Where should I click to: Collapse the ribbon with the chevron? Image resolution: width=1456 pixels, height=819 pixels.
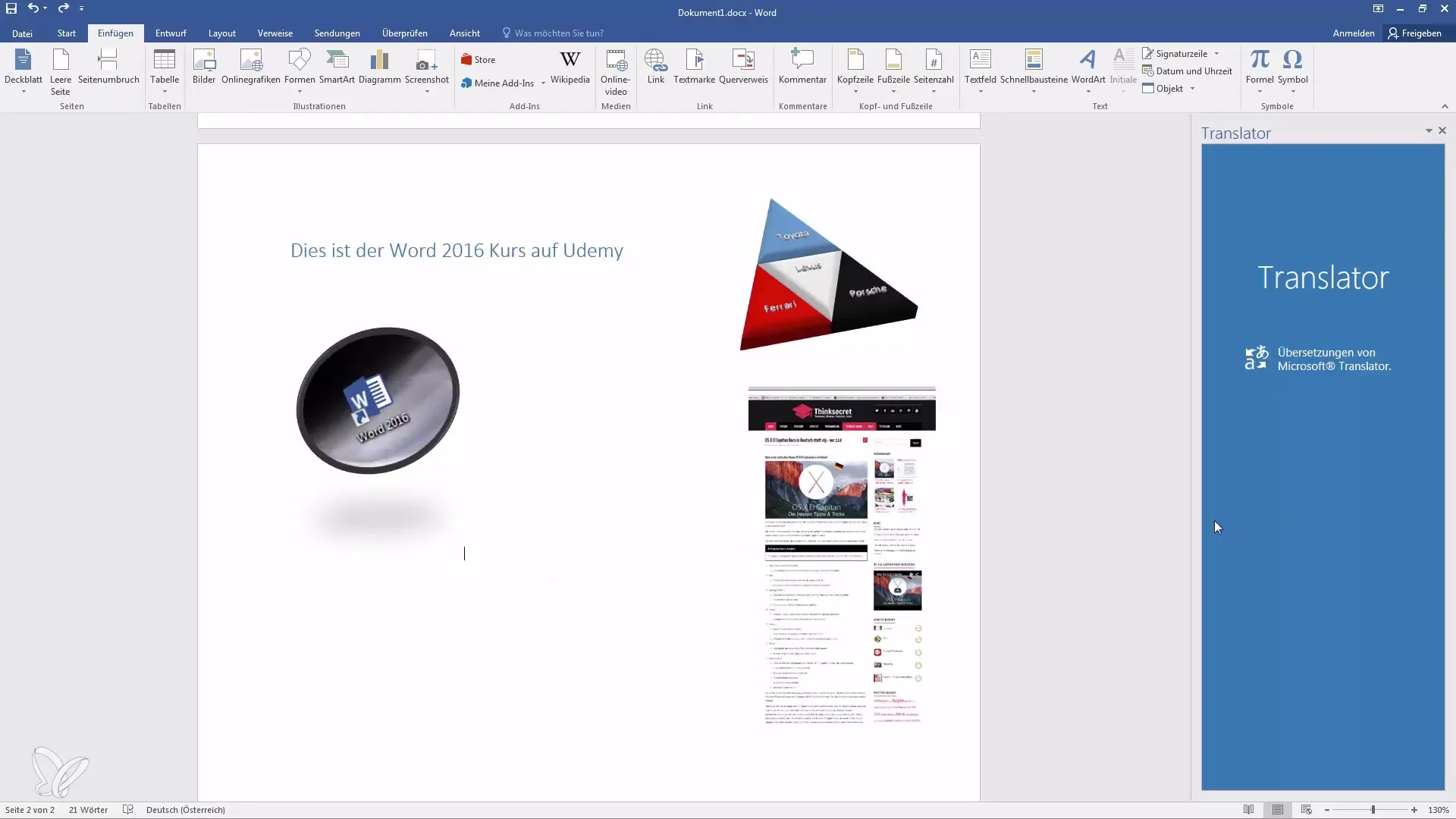[x=1445, y=106]
